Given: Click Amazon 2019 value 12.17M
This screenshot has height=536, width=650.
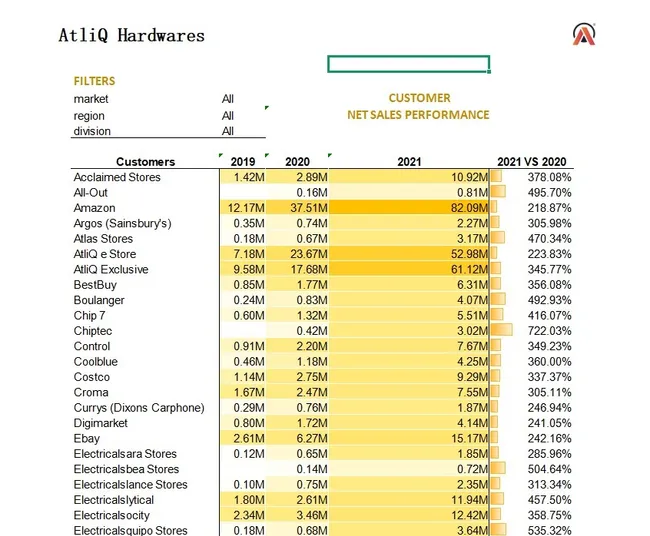Looking at the screenshot, I should [x=246, y=208].
